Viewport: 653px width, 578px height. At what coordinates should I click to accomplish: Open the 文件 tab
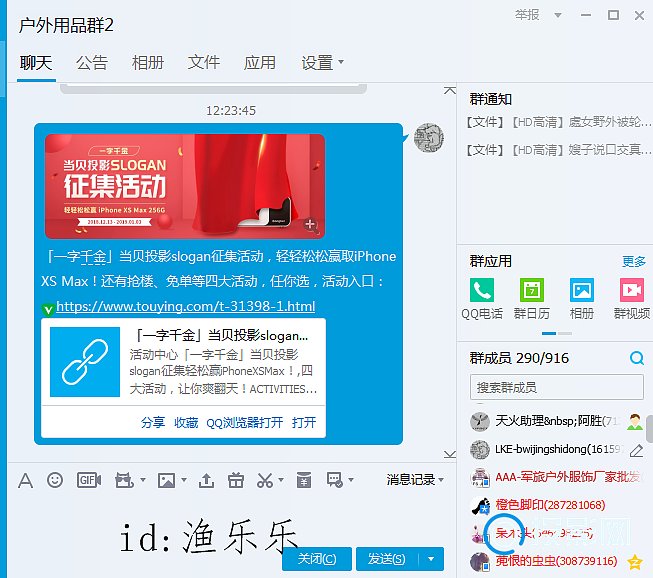[204, 63]
